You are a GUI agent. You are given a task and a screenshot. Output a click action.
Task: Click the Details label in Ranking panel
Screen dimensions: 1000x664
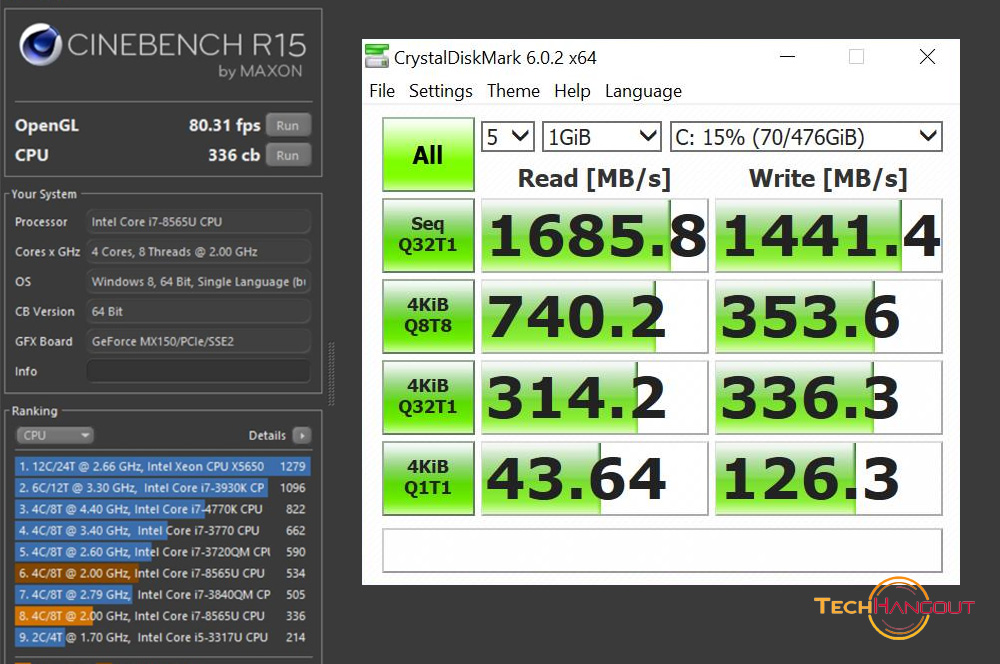tap(267, 436)
